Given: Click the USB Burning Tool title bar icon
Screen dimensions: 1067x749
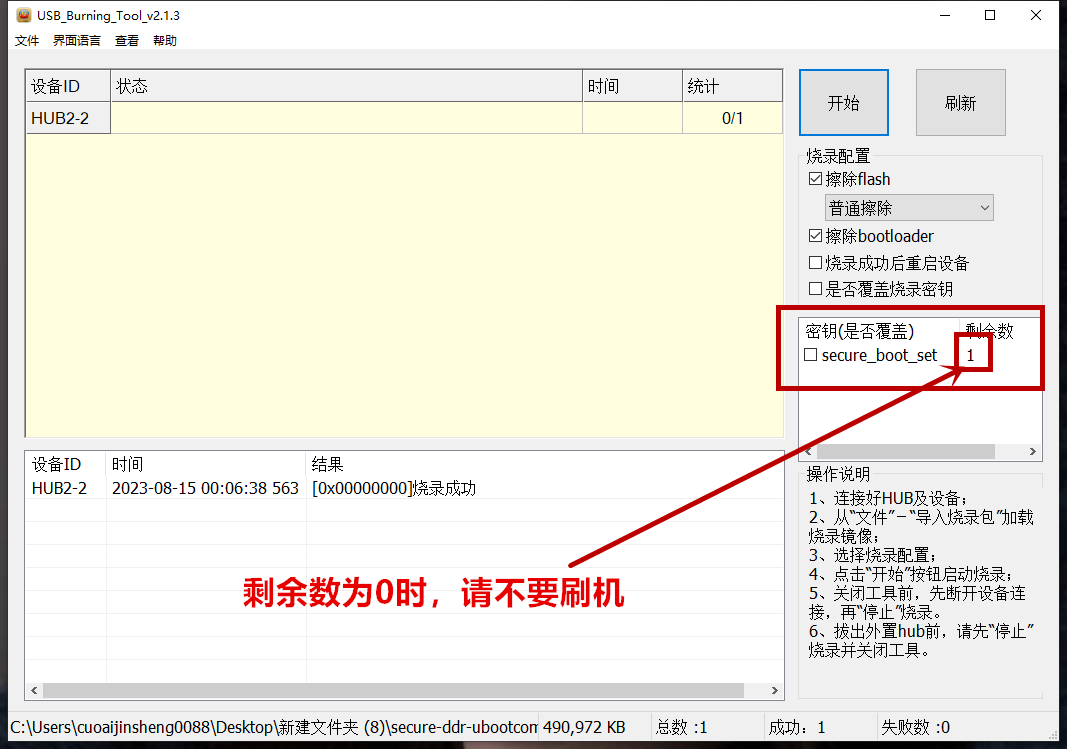Looking at the screenshot, I should tap(14, 15).
